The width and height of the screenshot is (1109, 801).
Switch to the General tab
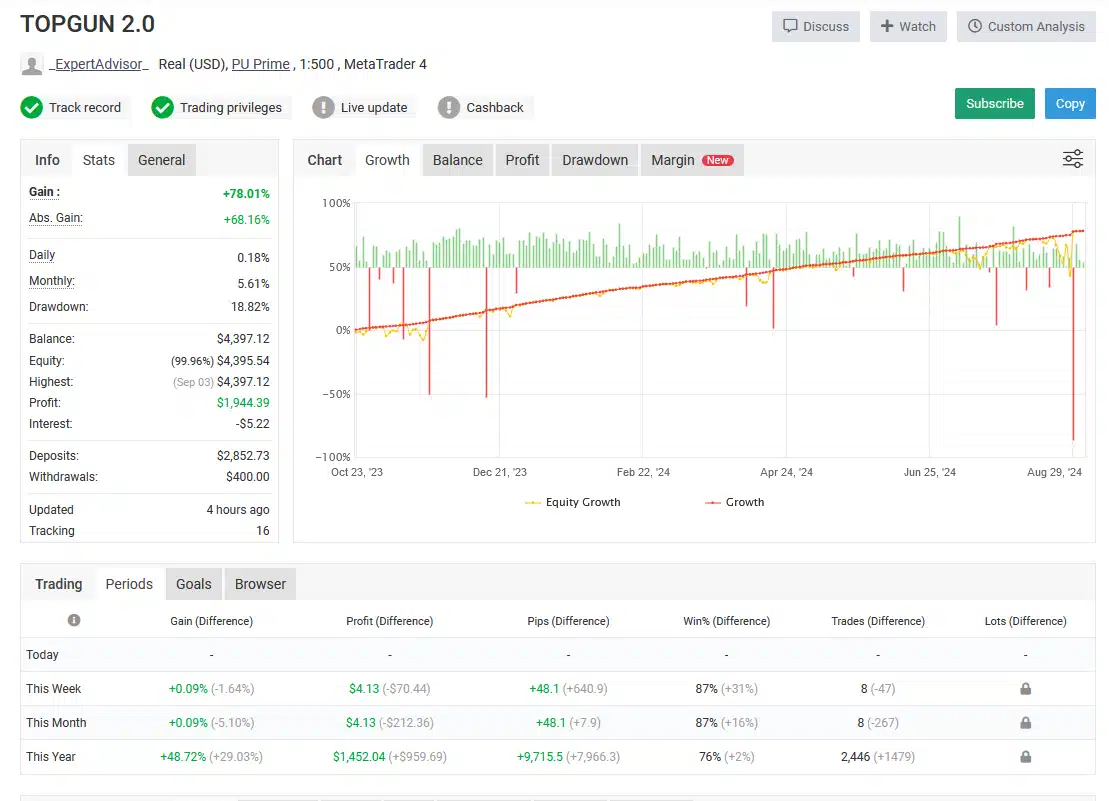coord(161,160)
